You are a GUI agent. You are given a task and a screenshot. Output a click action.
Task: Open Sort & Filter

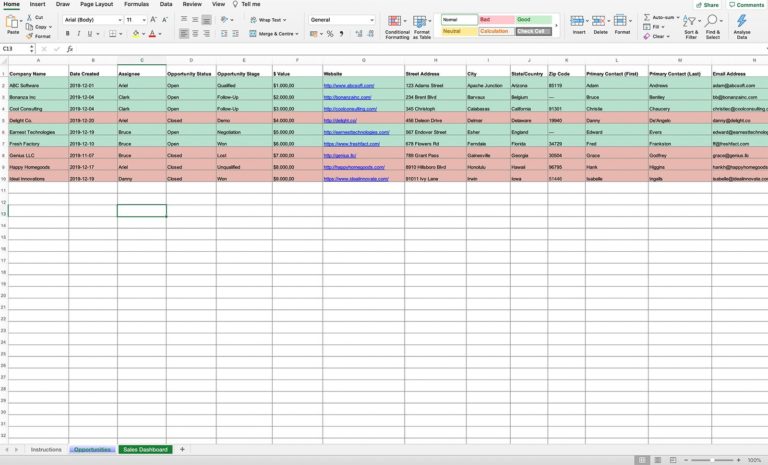pos(691,27)
